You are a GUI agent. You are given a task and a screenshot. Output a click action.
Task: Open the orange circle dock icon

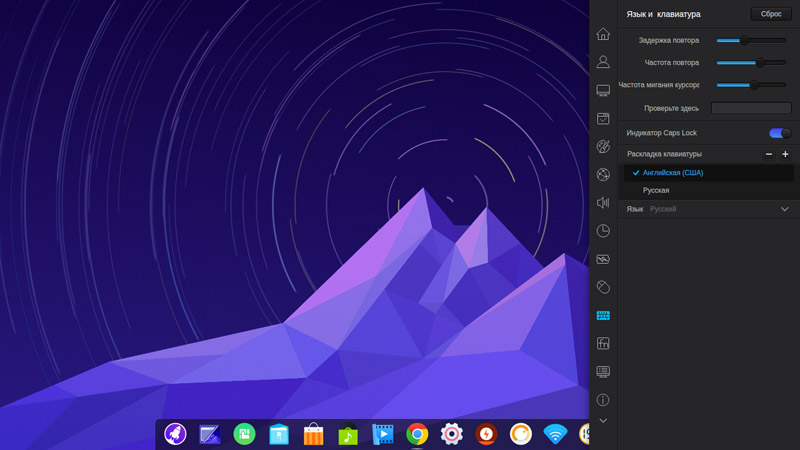520,434
